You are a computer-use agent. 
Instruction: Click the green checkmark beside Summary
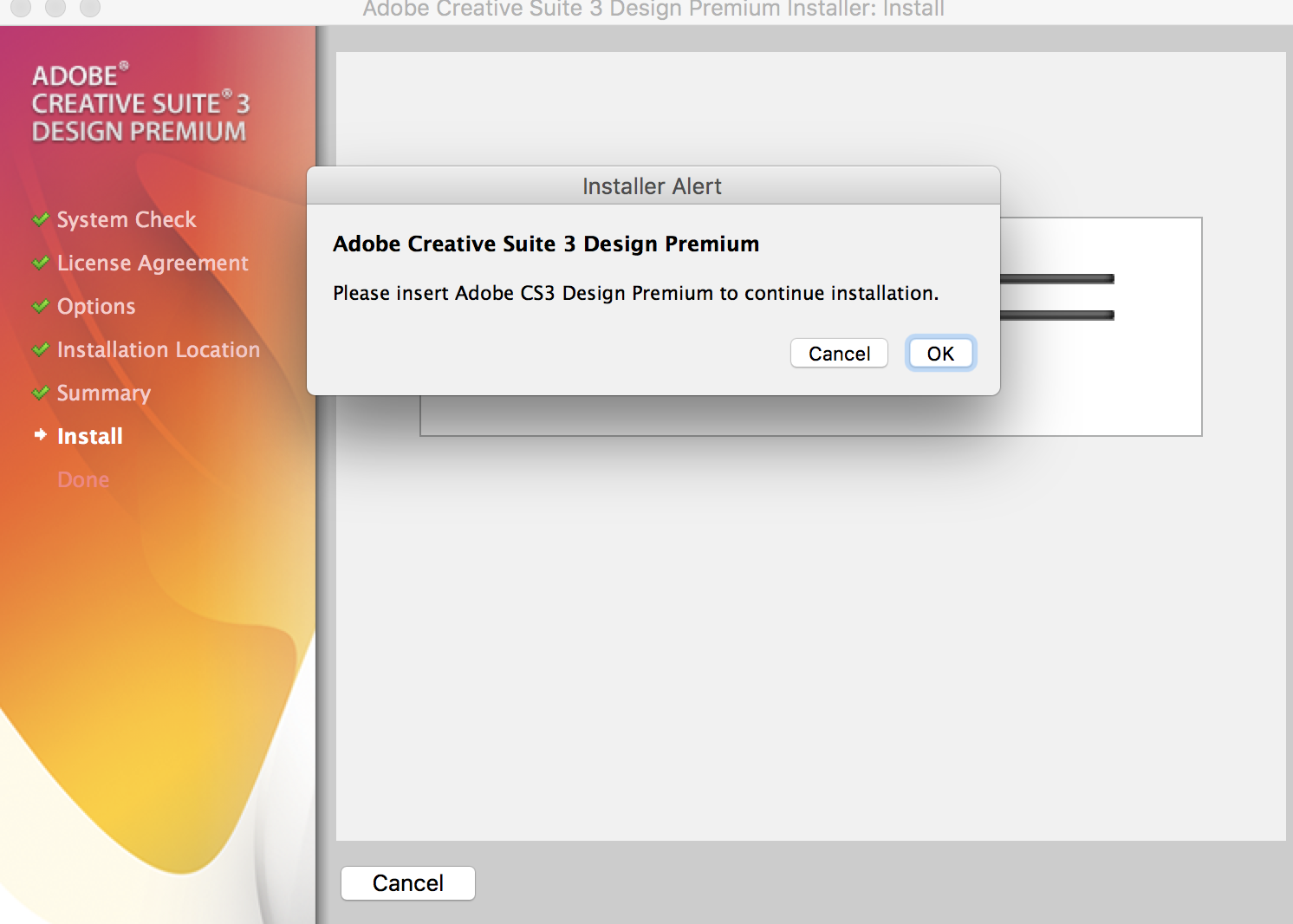click(40, 393)
